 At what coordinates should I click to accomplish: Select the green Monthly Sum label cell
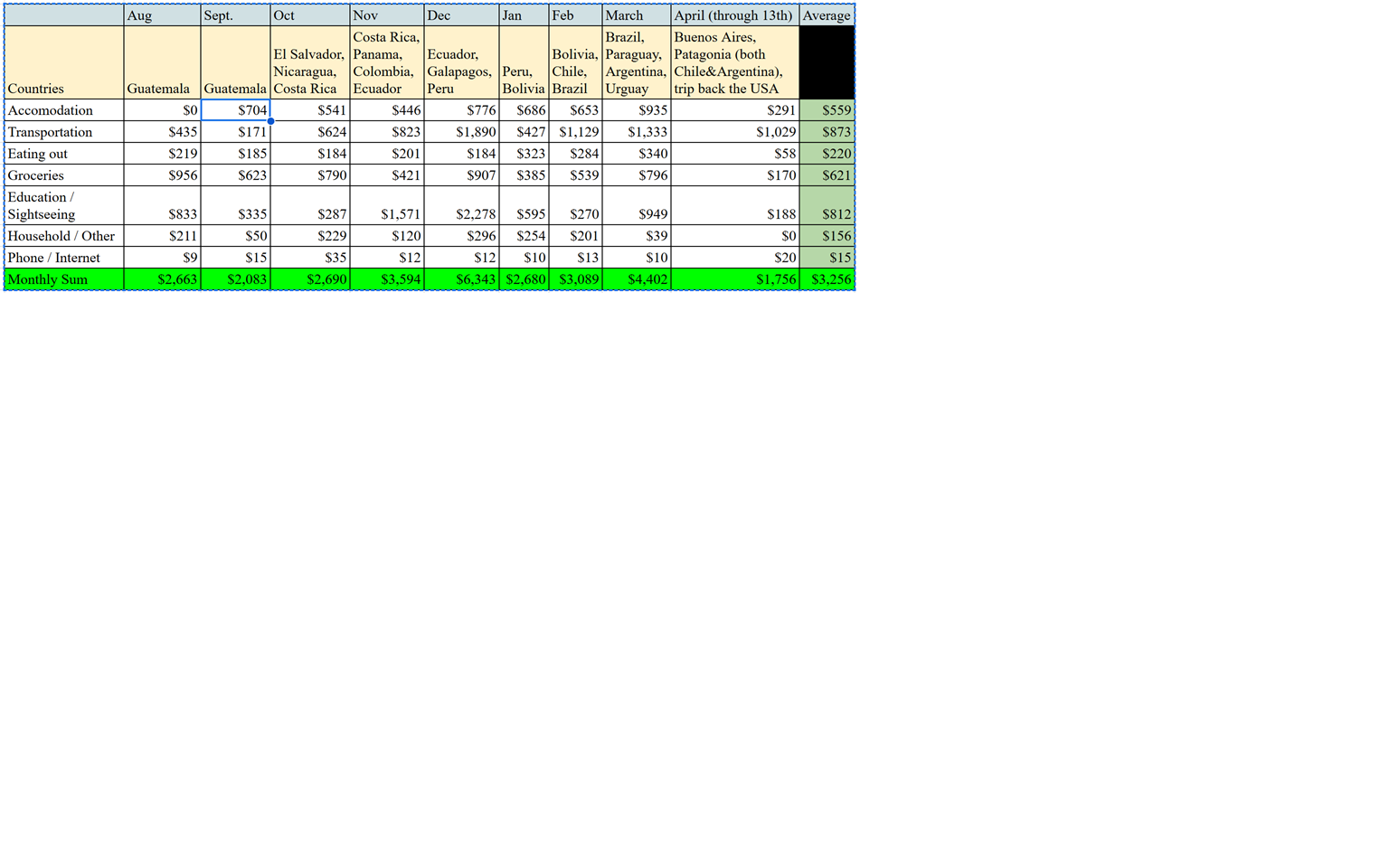pyautogui.click(x=63, y=279)
